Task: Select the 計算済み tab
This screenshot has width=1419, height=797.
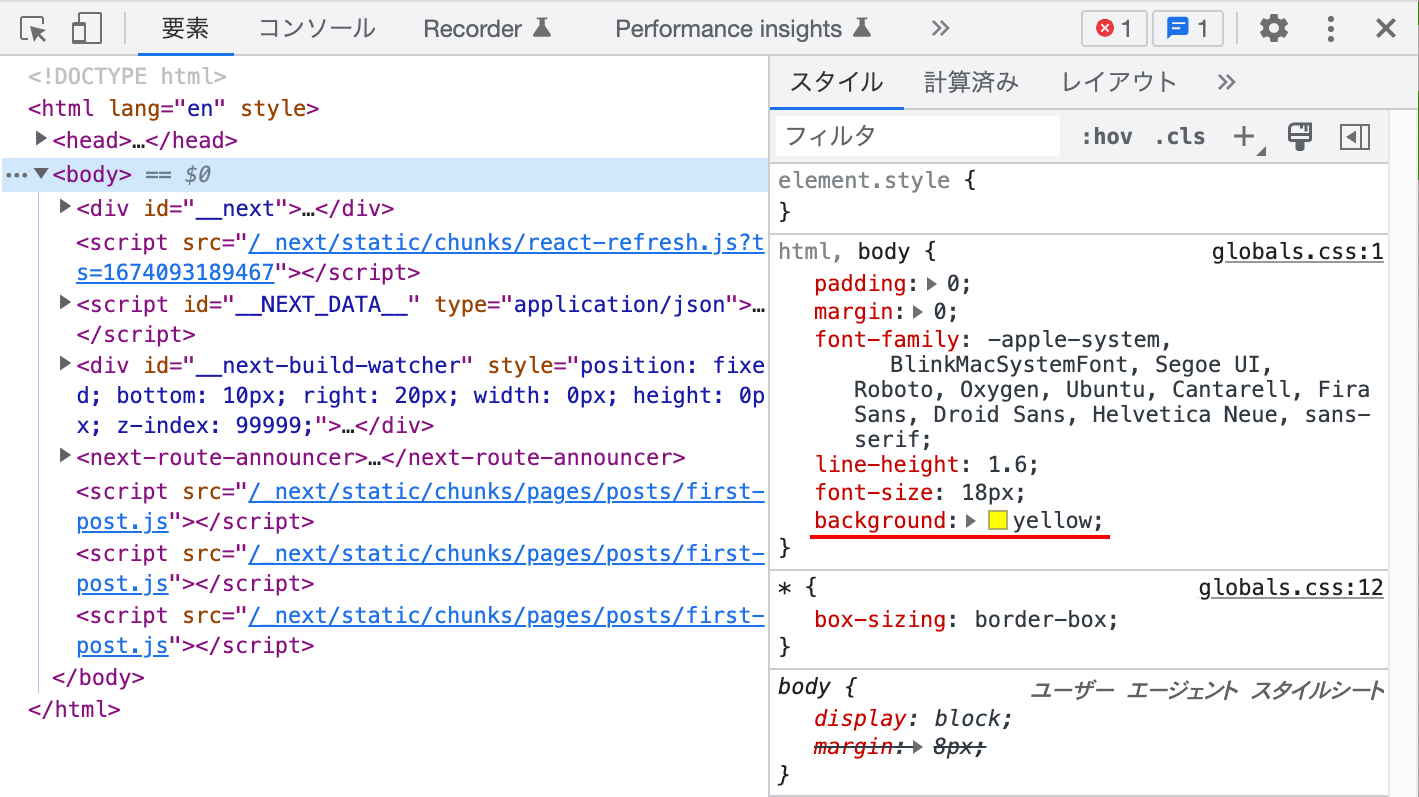Action: [971, 82]
